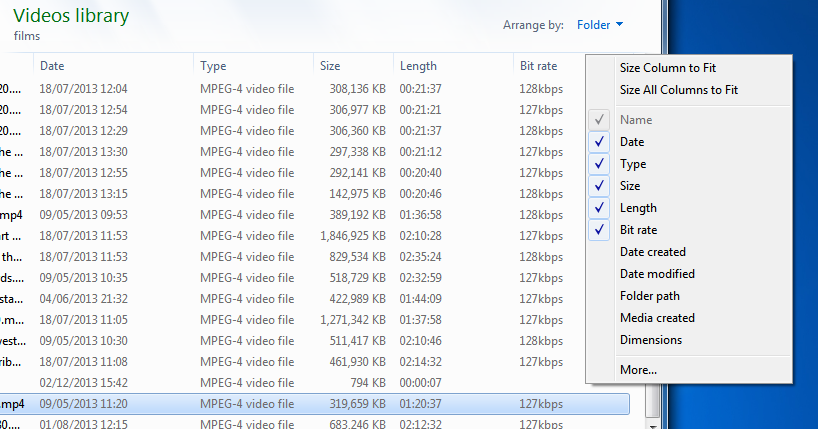Image resolution: width=818 pixels, height=429 pixels.
Task: Click the vertical scrollbar of file list
Action: click(655, 400)
